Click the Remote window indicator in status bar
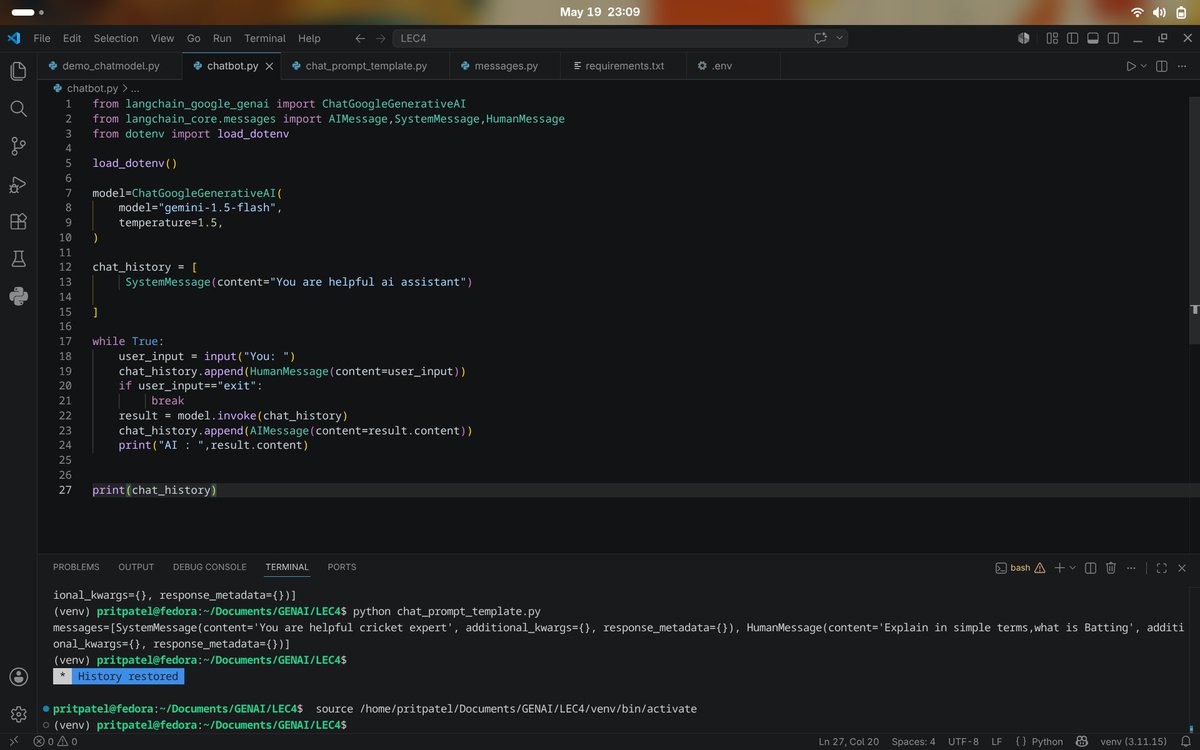1200x750 pixels. click(13, 741)
